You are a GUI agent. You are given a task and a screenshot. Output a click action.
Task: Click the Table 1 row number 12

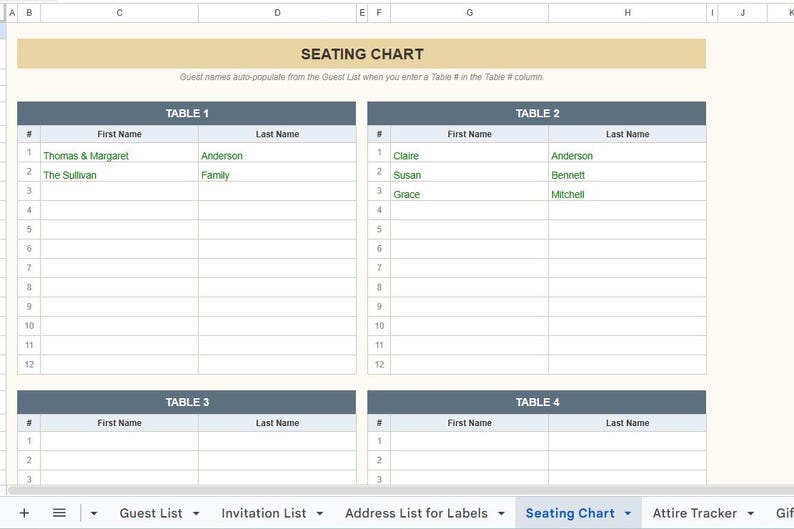coord(29,364)
